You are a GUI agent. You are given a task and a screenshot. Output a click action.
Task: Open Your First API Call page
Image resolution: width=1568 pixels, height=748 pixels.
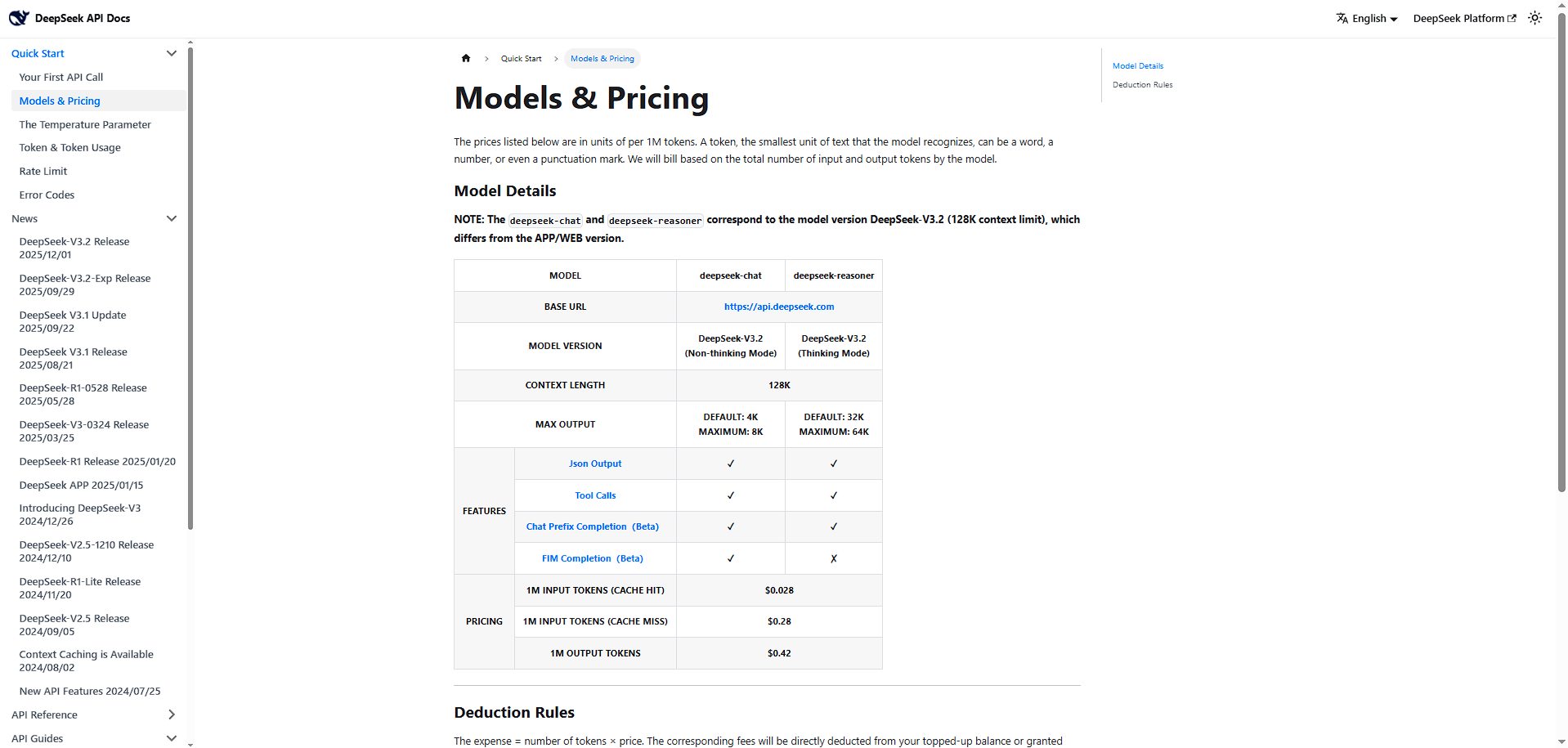[61, 77]
